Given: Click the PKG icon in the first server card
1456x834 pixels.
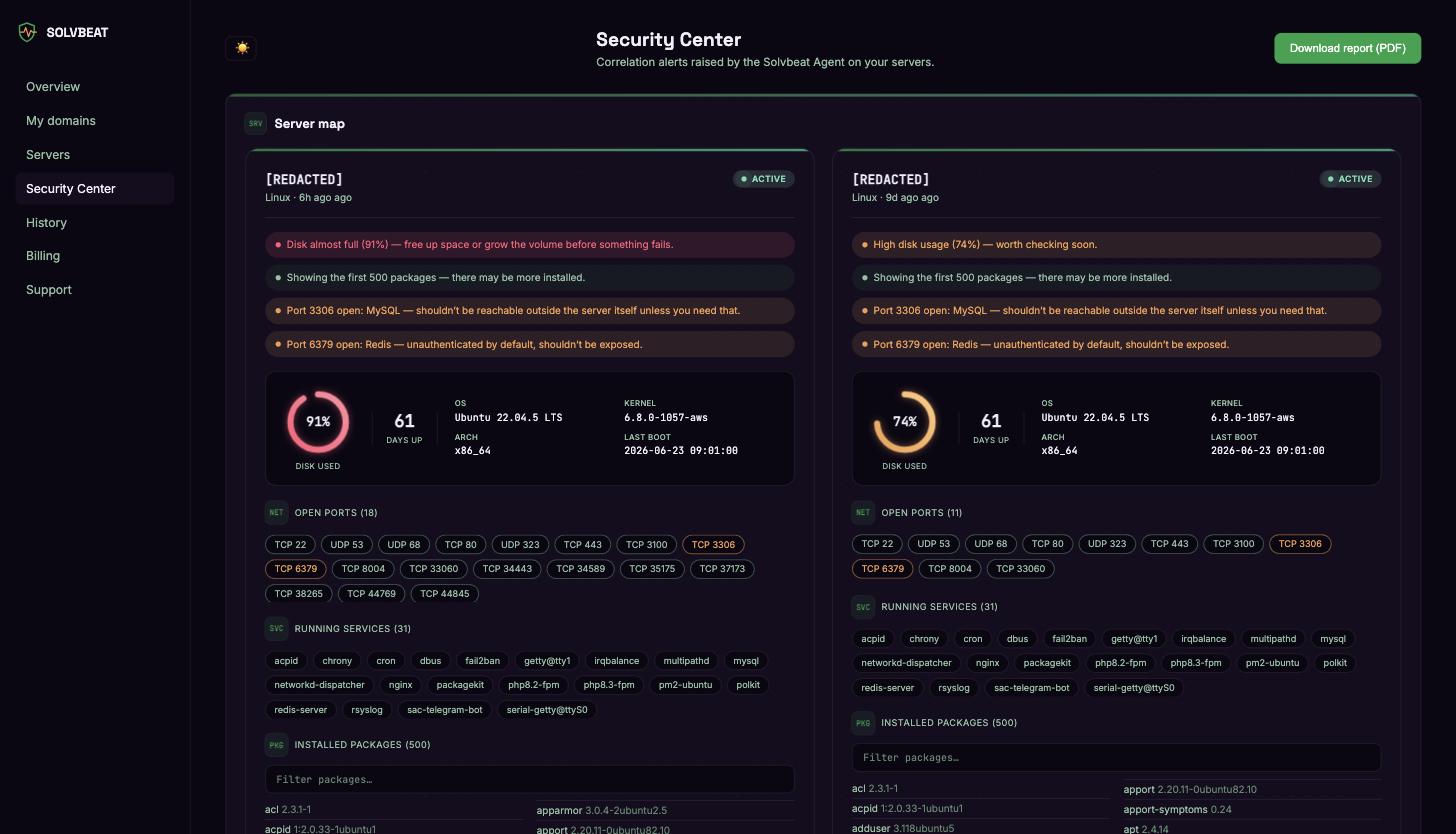Looking at the screenshot, I should (x=276, y=745).
